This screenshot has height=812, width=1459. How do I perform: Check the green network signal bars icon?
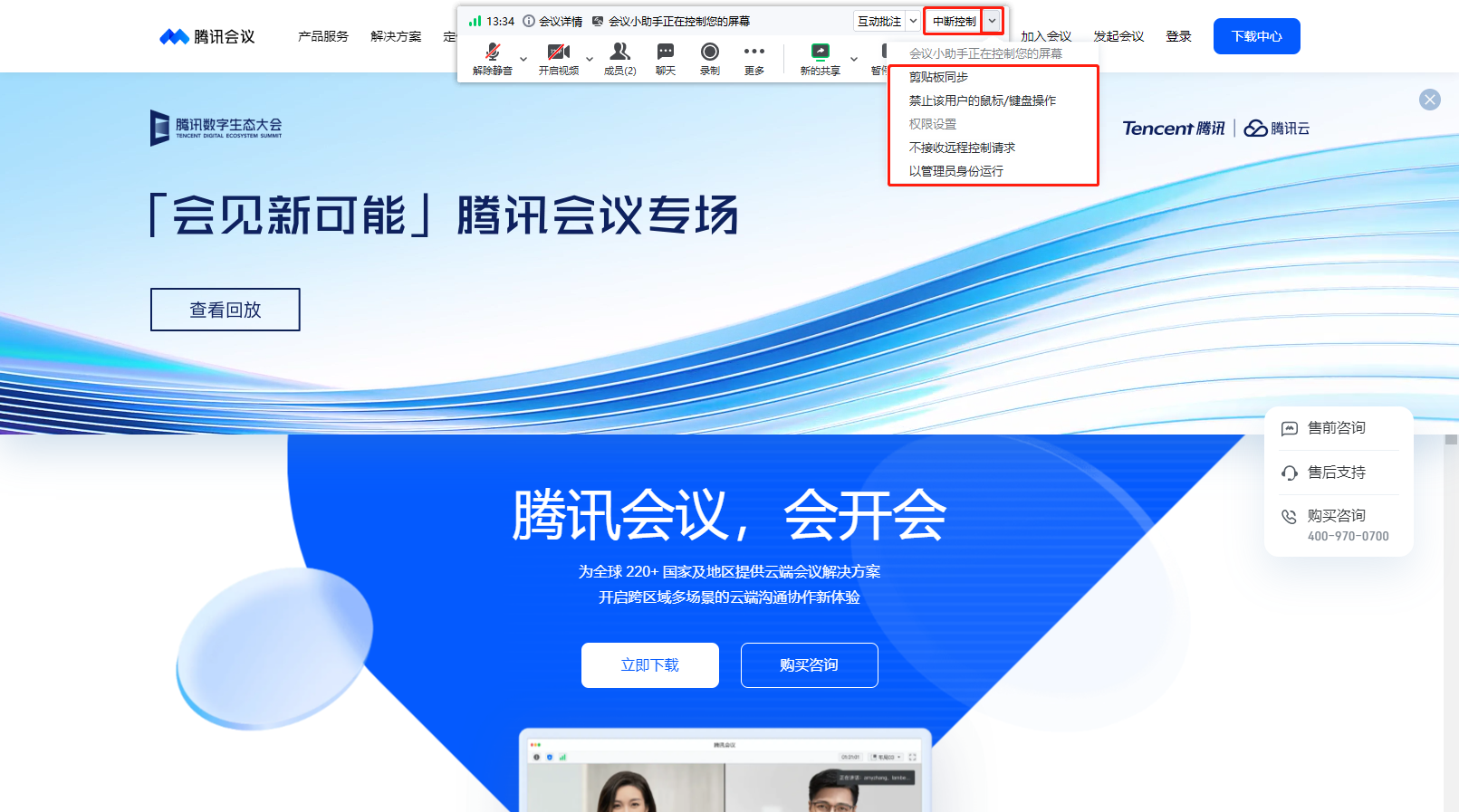pos(475,21)
